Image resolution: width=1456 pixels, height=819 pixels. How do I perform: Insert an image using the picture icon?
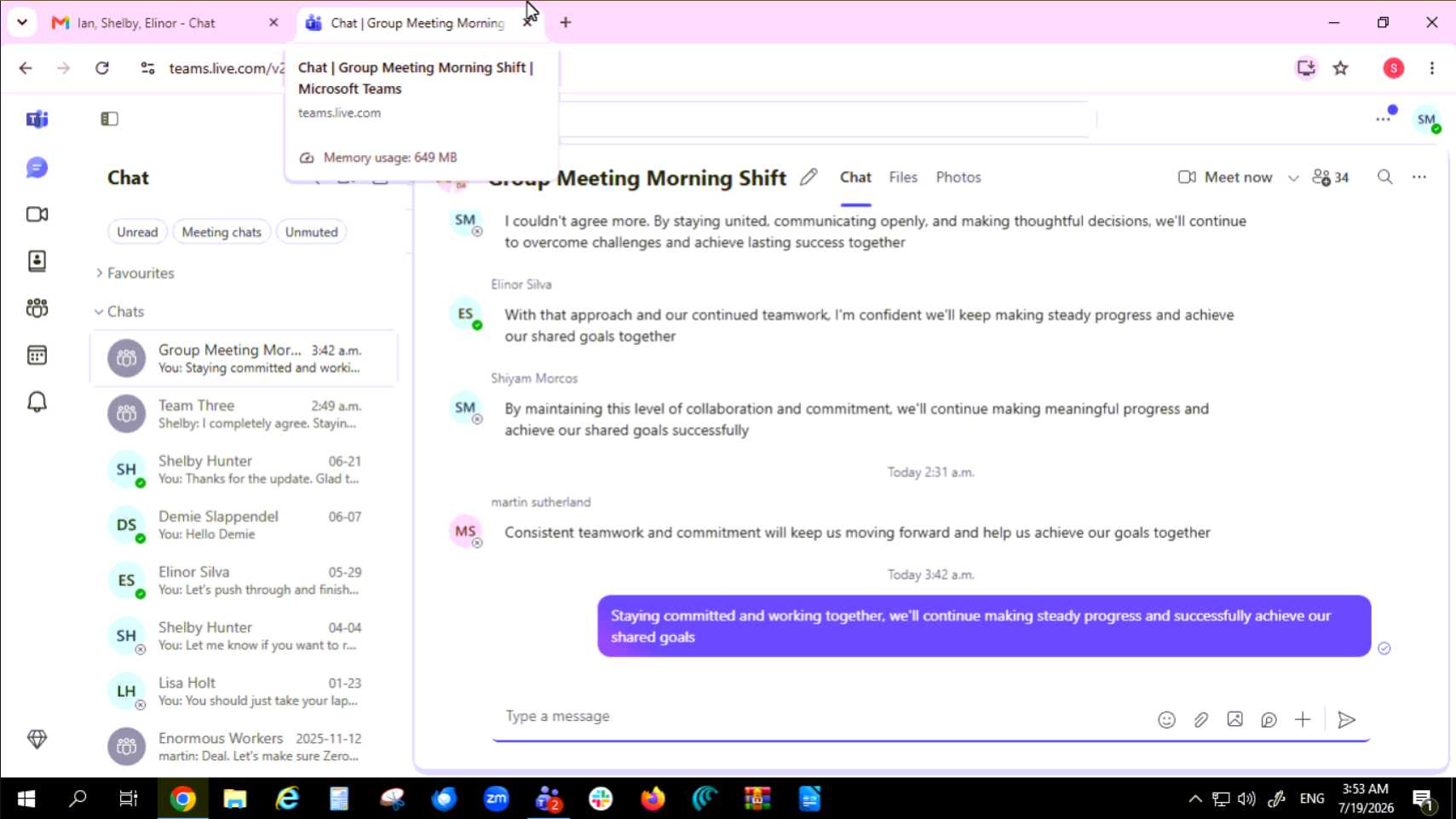(1234, 720)
